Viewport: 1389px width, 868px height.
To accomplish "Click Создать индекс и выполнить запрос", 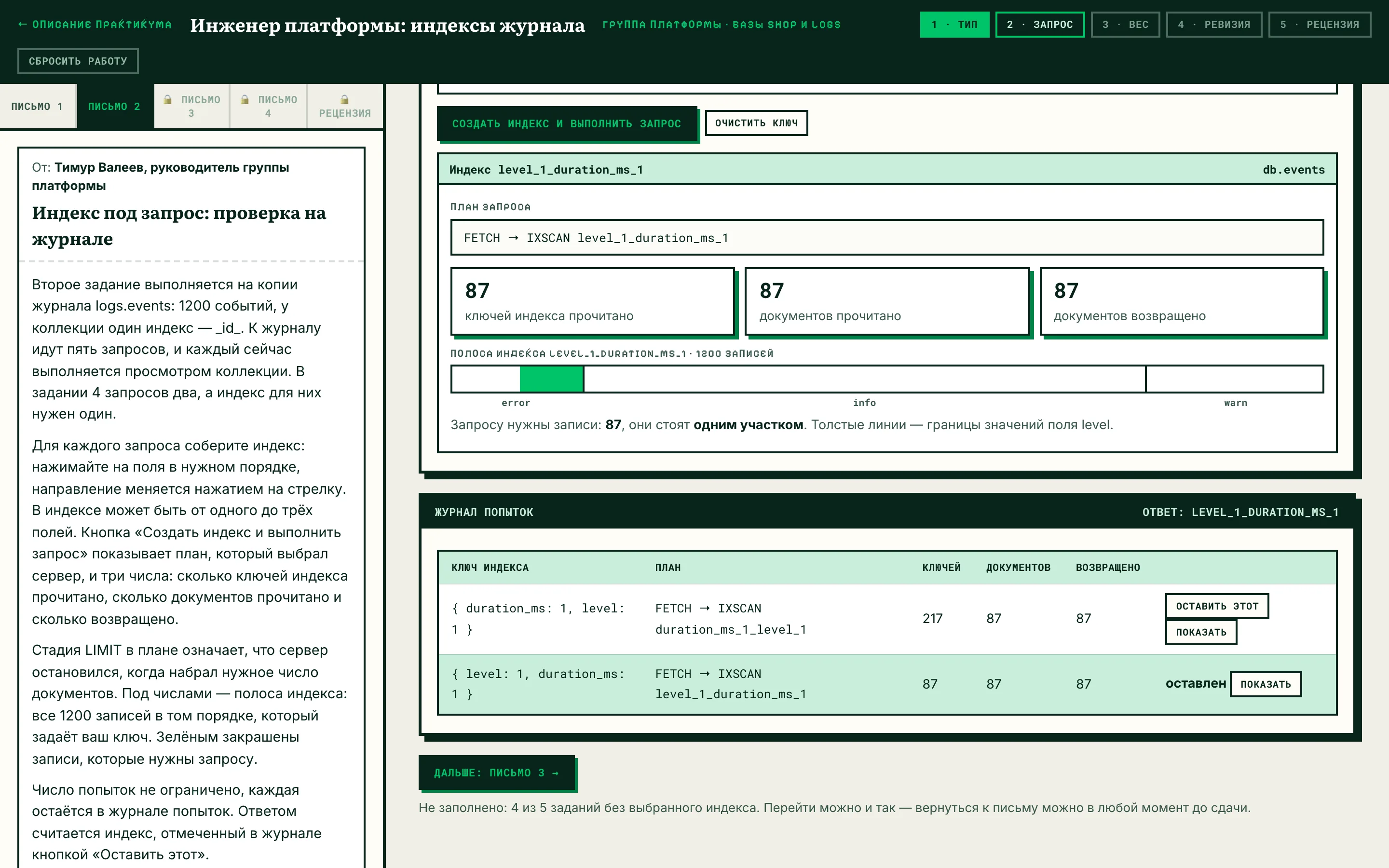I will pos(567,123).
